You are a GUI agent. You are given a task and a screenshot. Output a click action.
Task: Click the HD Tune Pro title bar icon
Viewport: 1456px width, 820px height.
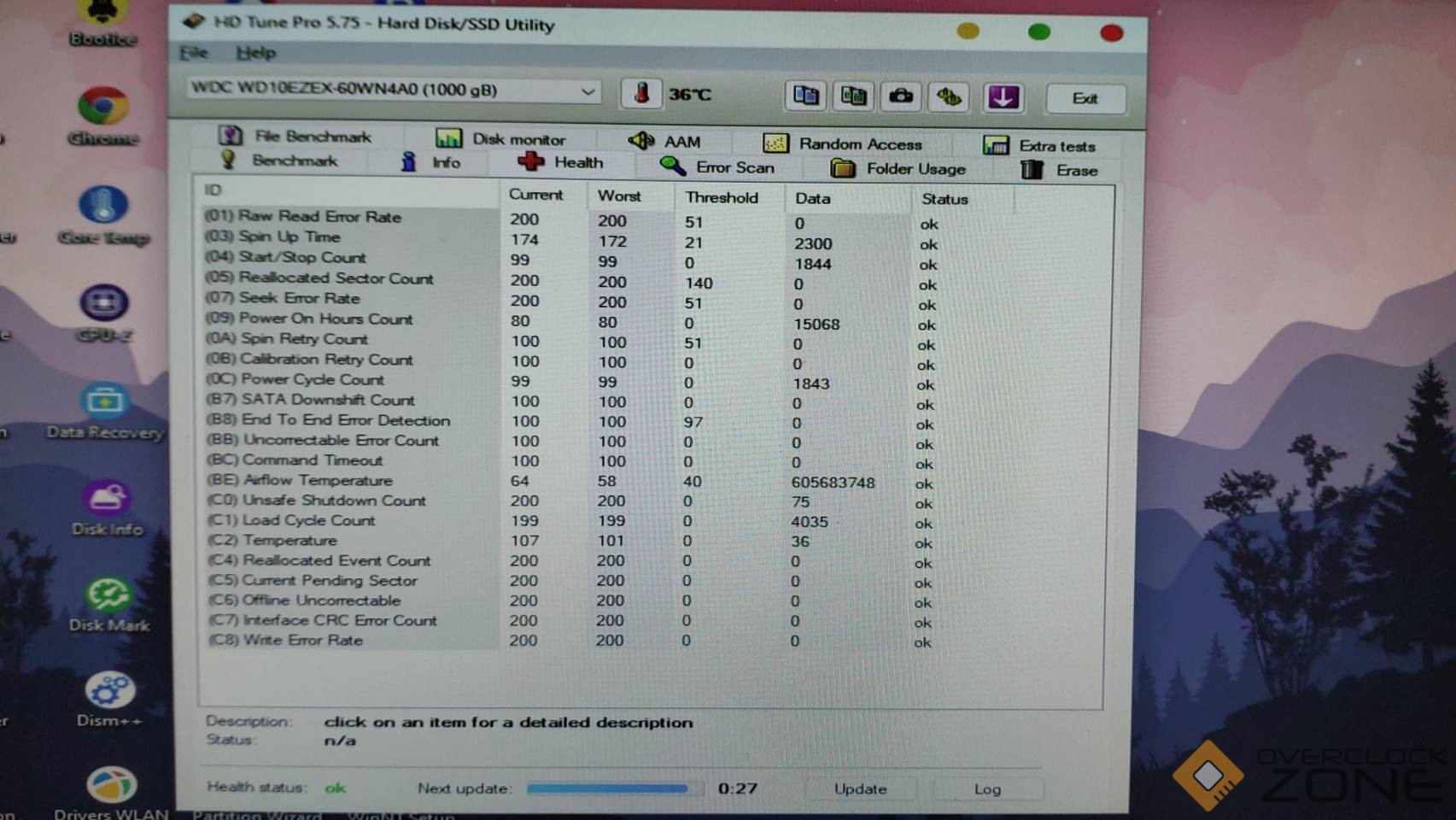tap(194, 20)
